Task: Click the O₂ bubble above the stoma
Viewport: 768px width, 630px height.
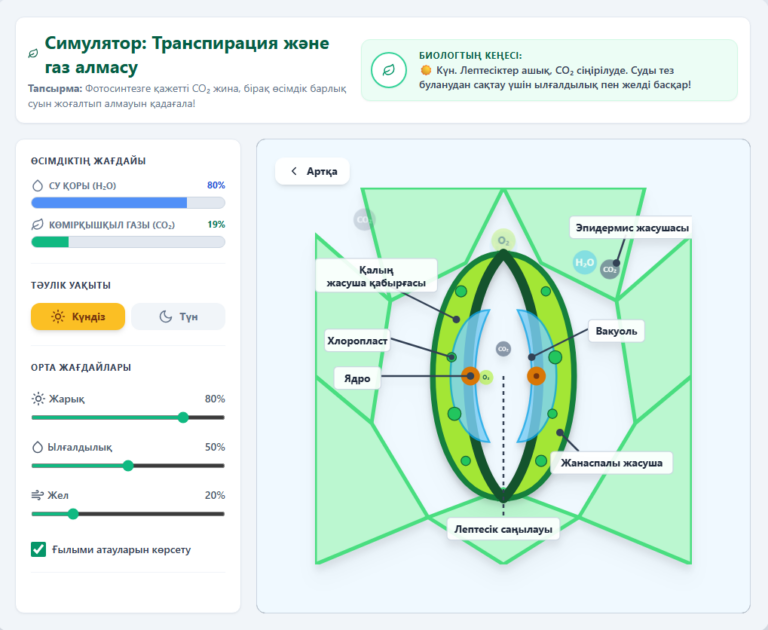Action: point(504,241)
